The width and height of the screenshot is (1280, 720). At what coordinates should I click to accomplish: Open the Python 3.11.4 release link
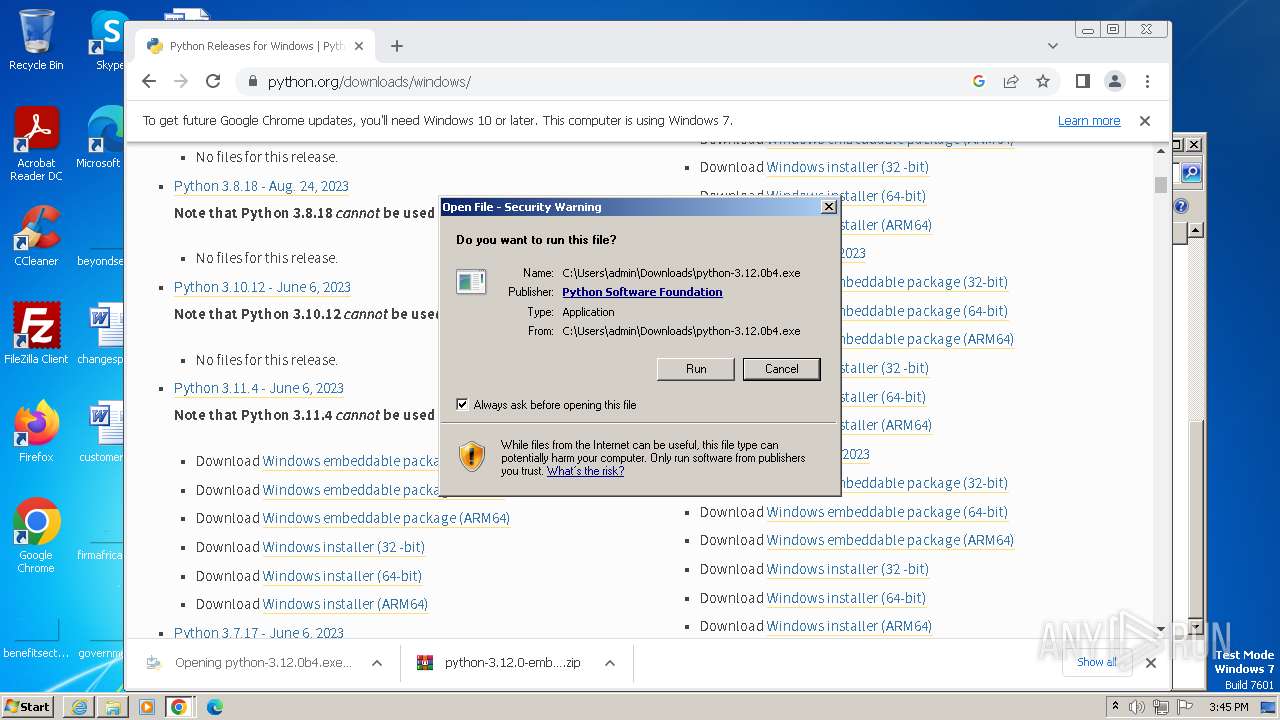point(259,388)
